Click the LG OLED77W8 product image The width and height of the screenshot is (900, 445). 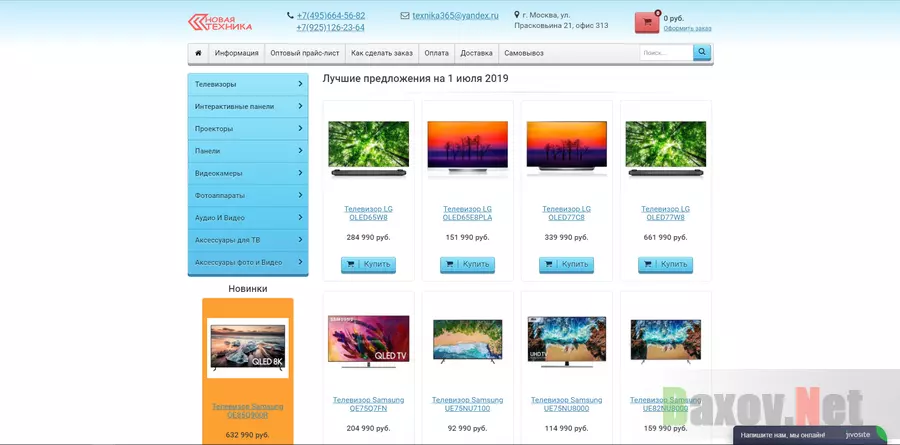coord(665,148)
